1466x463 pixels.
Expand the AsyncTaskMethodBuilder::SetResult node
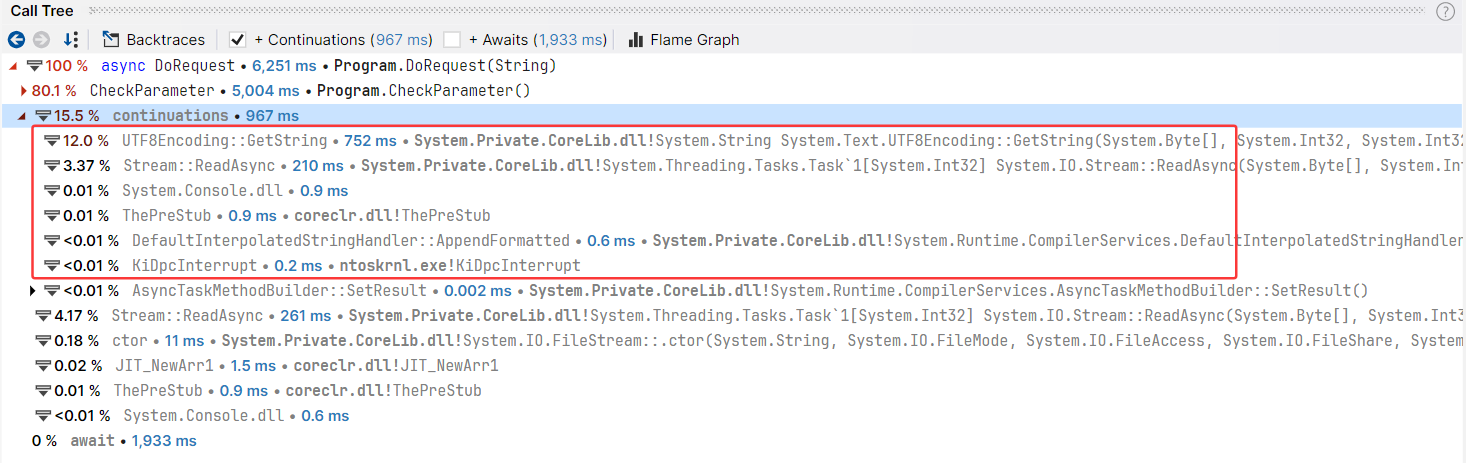pos(33,291)
